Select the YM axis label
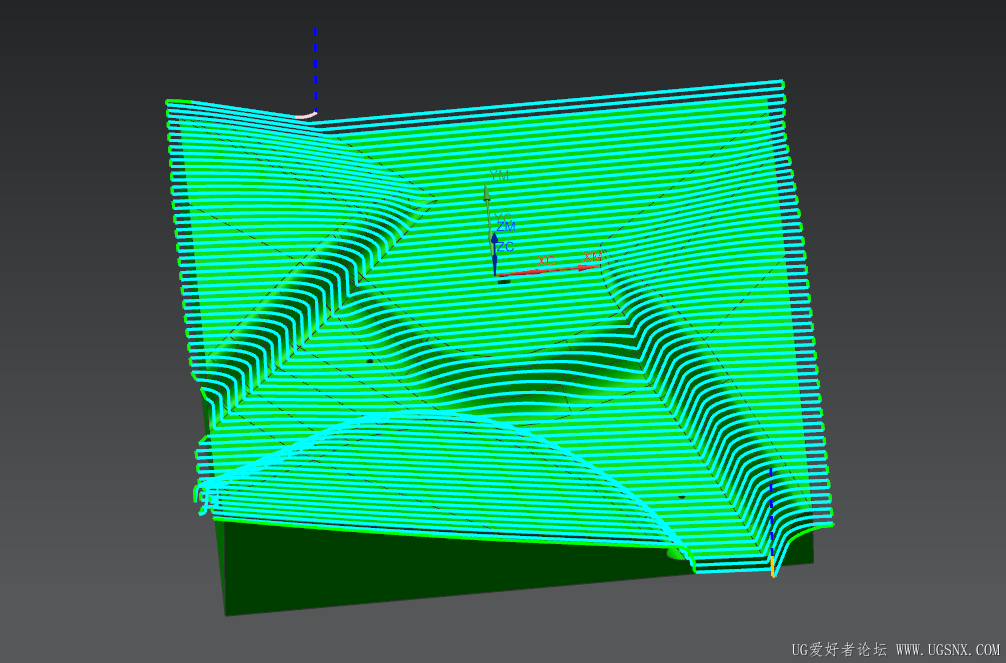 (499, 175)
